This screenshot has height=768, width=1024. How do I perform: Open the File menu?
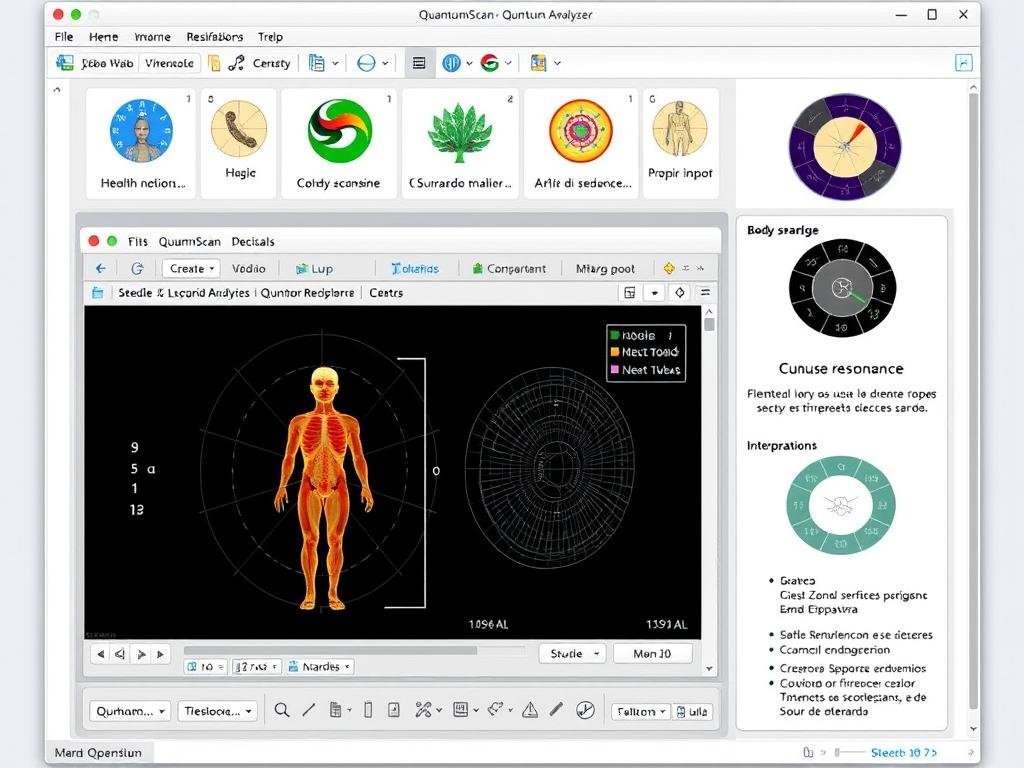coord(64,37)
